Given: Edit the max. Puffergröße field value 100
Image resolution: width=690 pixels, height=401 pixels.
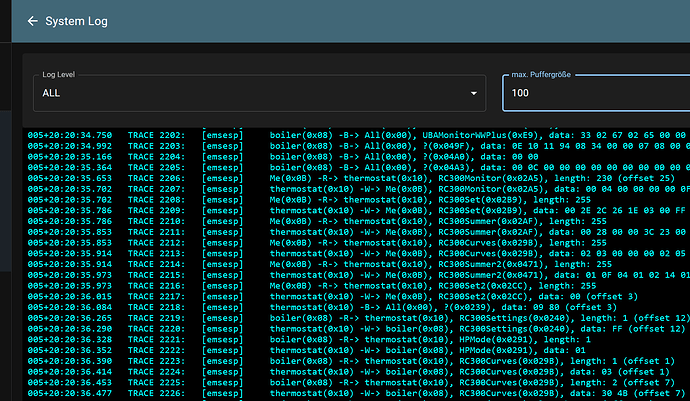Looking at the screenshot, I should pos(597,93).
